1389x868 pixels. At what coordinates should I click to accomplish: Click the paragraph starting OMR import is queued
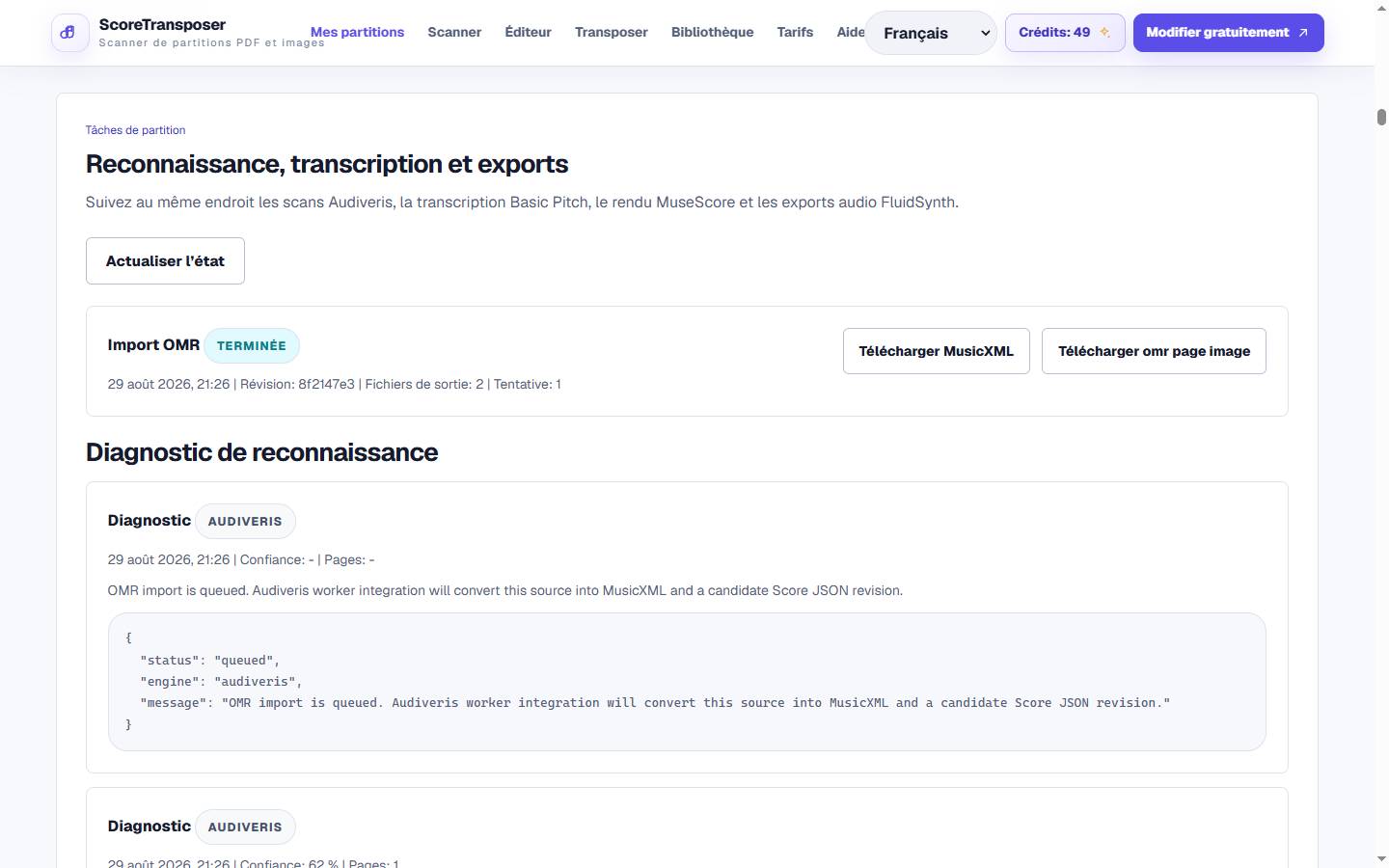[505, 590]
